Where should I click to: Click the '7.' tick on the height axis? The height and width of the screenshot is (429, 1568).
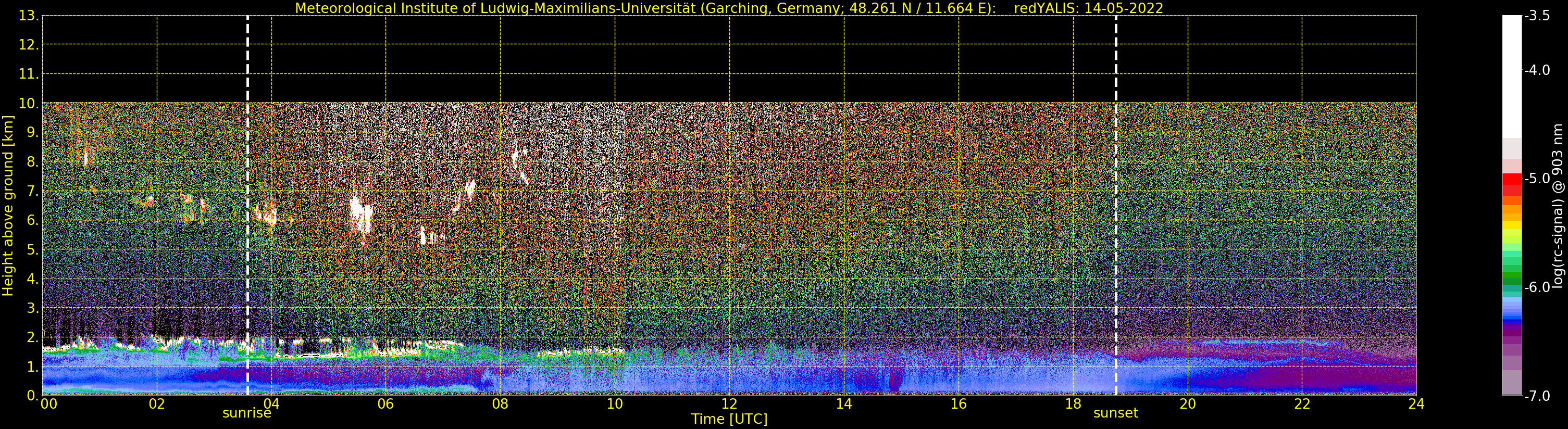[33, 191]
